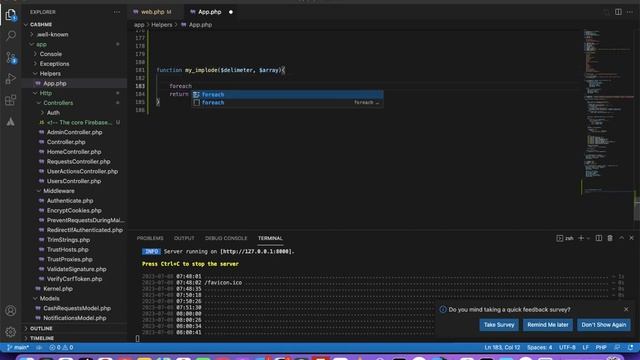Change language mode via PHP status entry
This screenshot has width=640, height=360.
(x=601, y=347)
